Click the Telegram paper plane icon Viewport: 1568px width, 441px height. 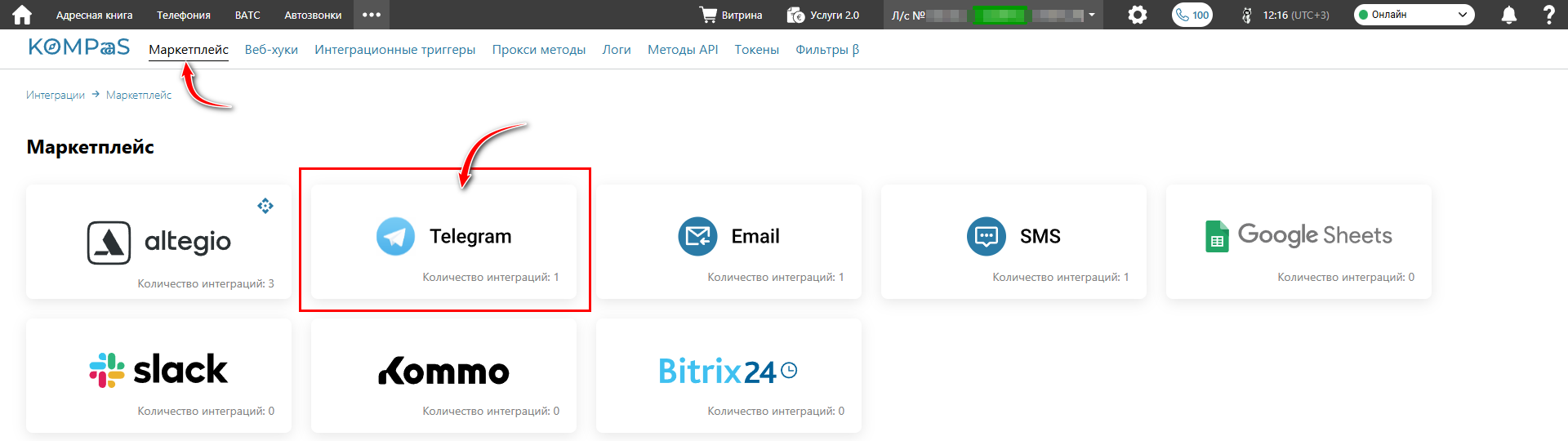click(395, 236)
